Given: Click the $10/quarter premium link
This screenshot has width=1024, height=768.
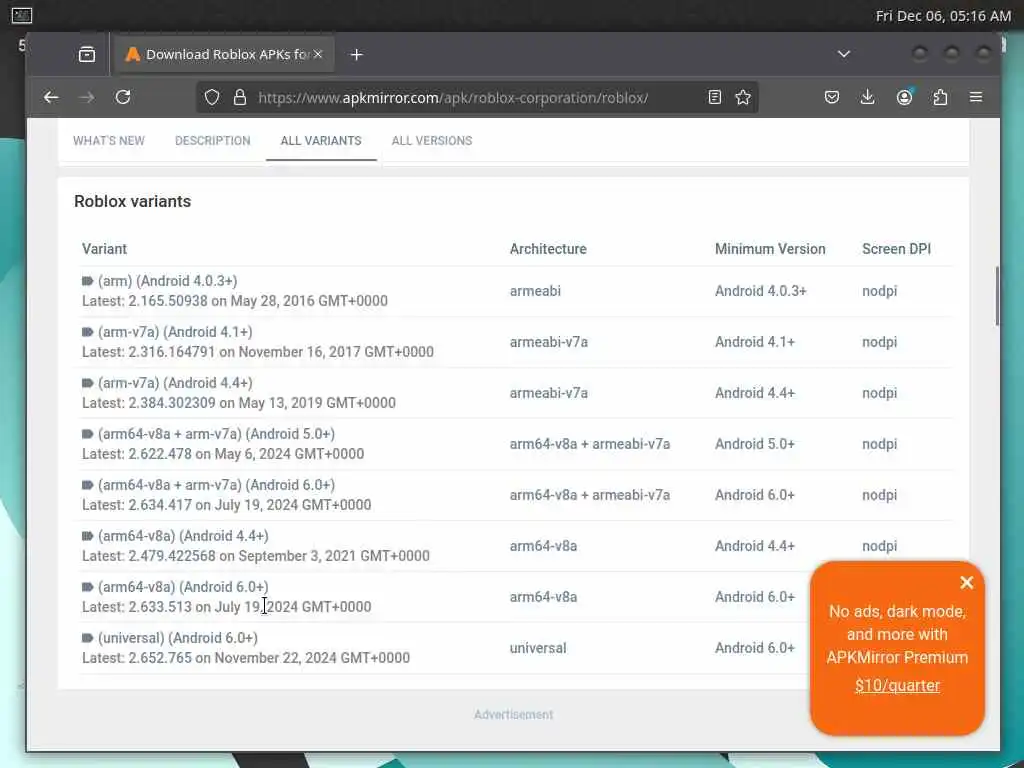Looking at the screenshot, I should point(897,685).
